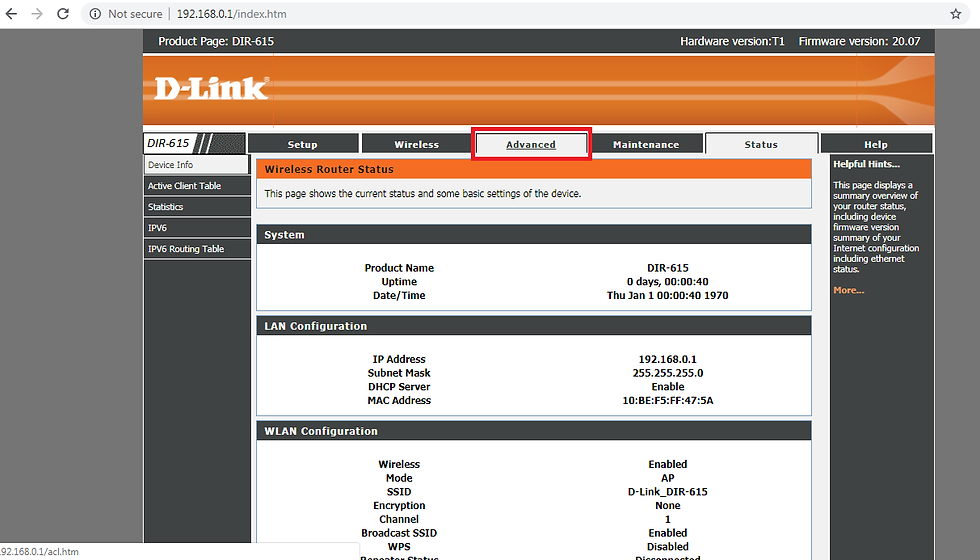This screenshot has width=980, height=560.
Task: Click Firmware version: 20.07 text
Action: pyautogui.click(x=859, y=41)
